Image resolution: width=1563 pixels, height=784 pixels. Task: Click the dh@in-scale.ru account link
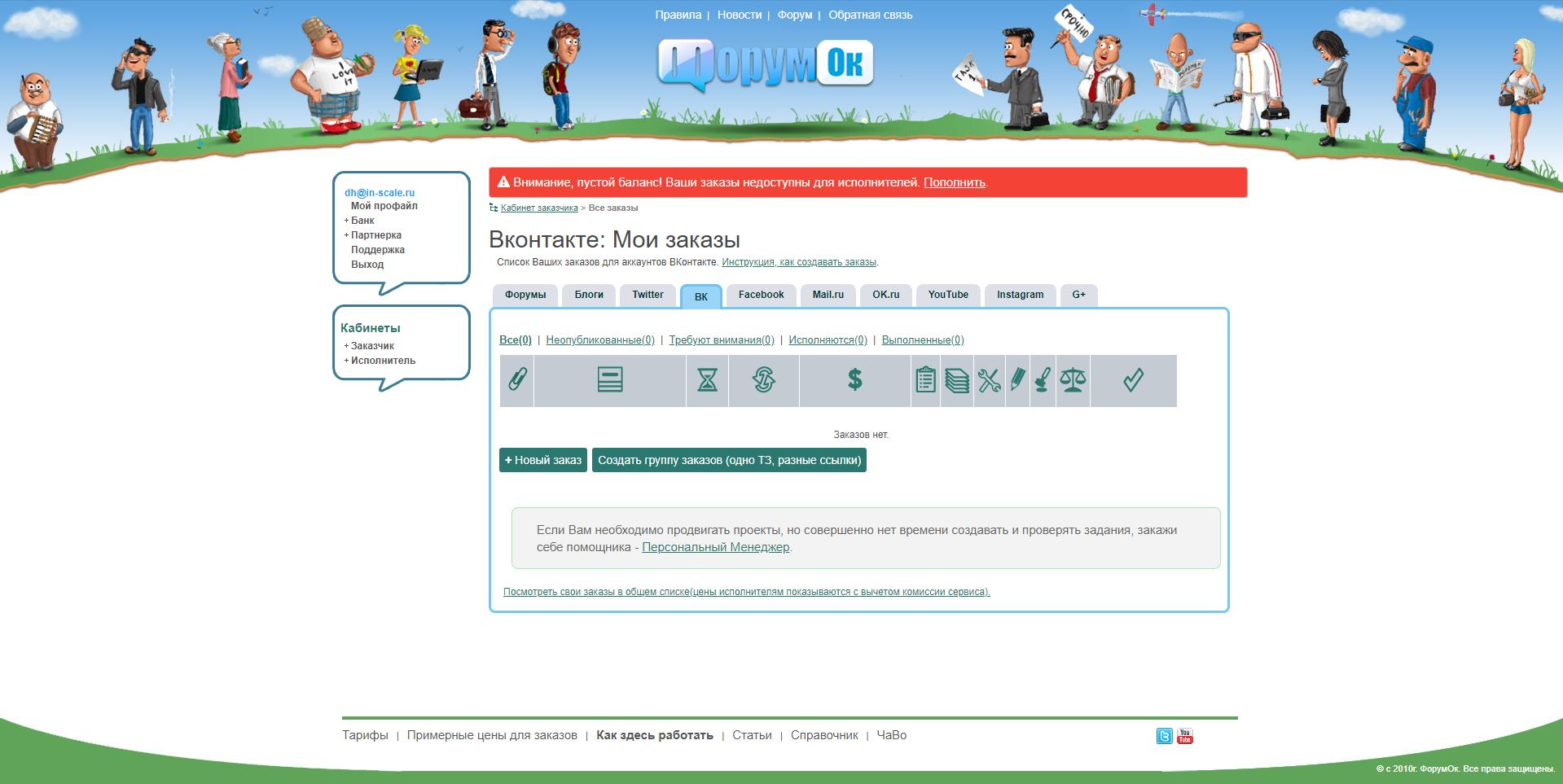click(x=380, y=193)
